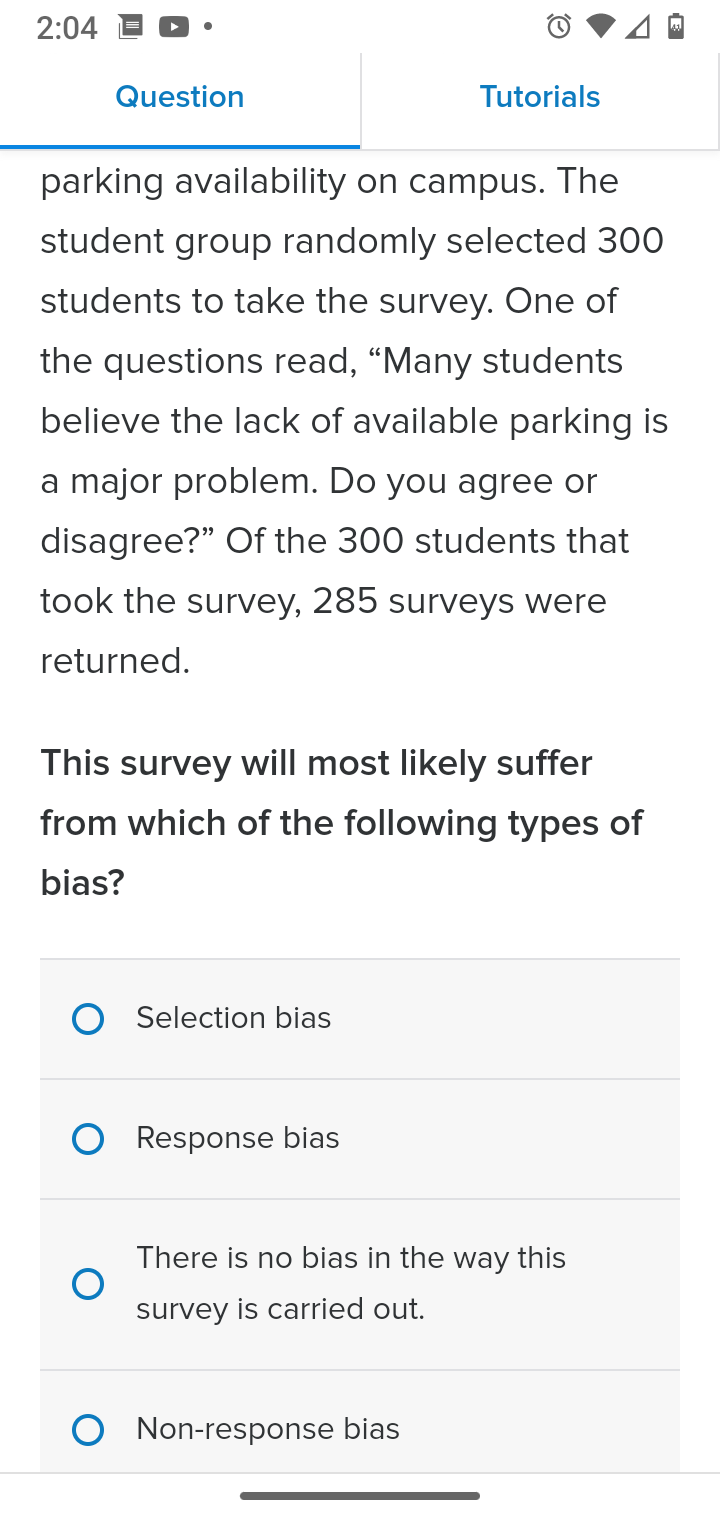
Task: Tap the alarm clock status icon
Action: coord(559,26)
